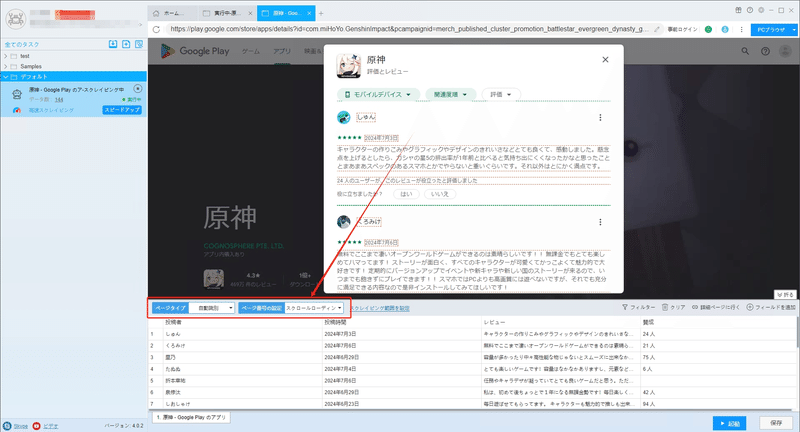Image resolution: width=800 pixels, height=432 pixels.
Task: Click the Skype icon in the status bar
Action: (x=7, y=426)
